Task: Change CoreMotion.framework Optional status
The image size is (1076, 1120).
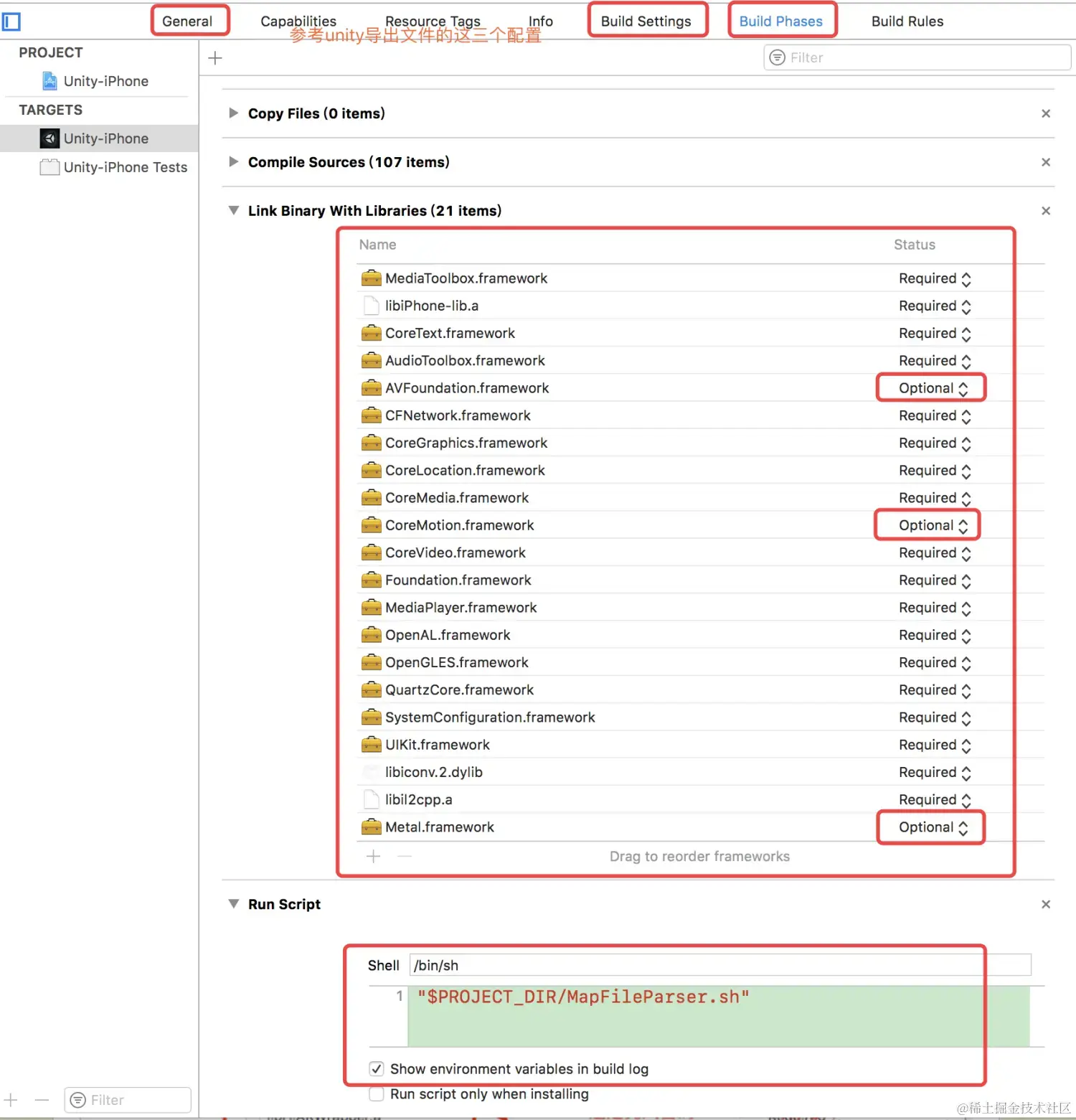Action: point(933,525)
